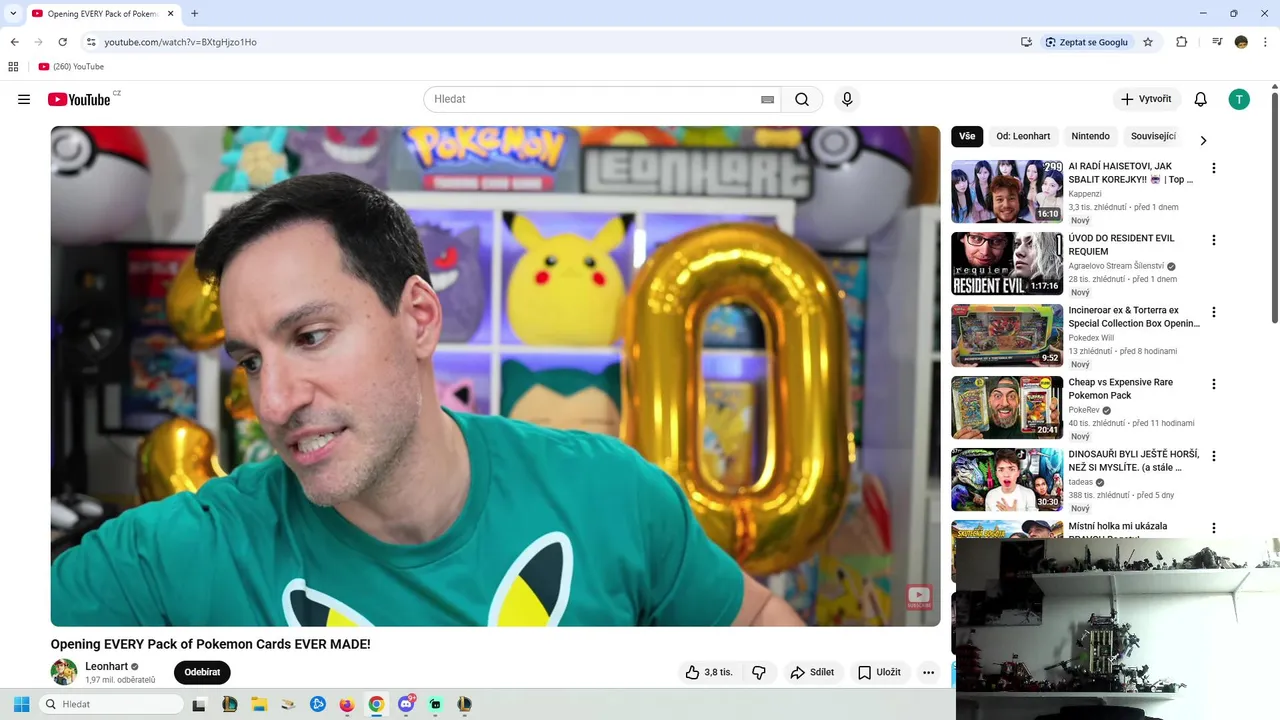
Task: Open options for DINOSAUŘI BYLI JEŠTĚ HORŠÍ video
Action: tap(1214, 456)
